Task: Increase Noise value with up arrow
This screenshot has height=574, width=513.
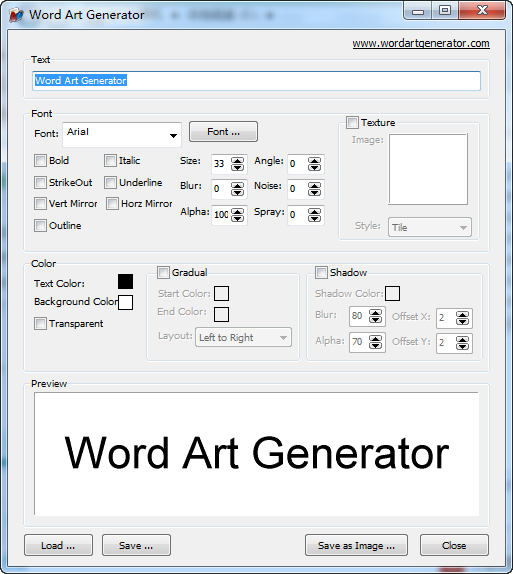Action: tap(314, 186)
